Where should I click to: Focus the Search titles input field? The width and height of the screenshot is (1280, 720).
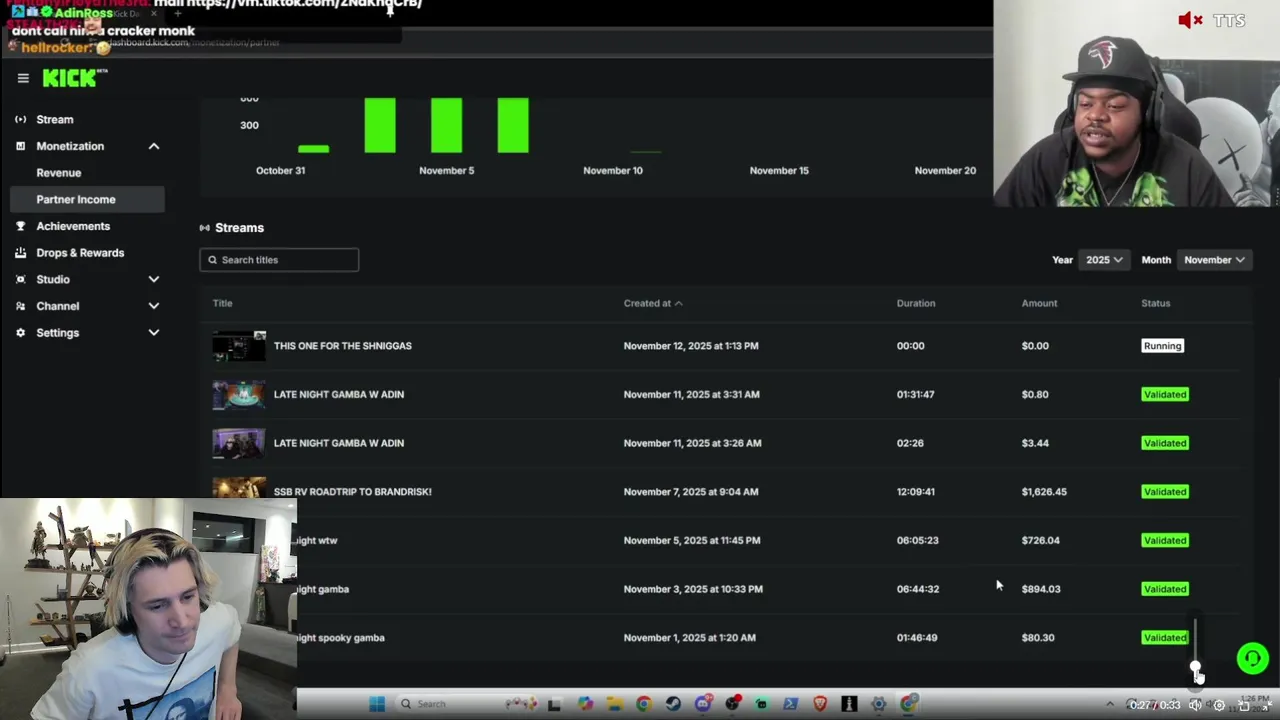[279, 260]
